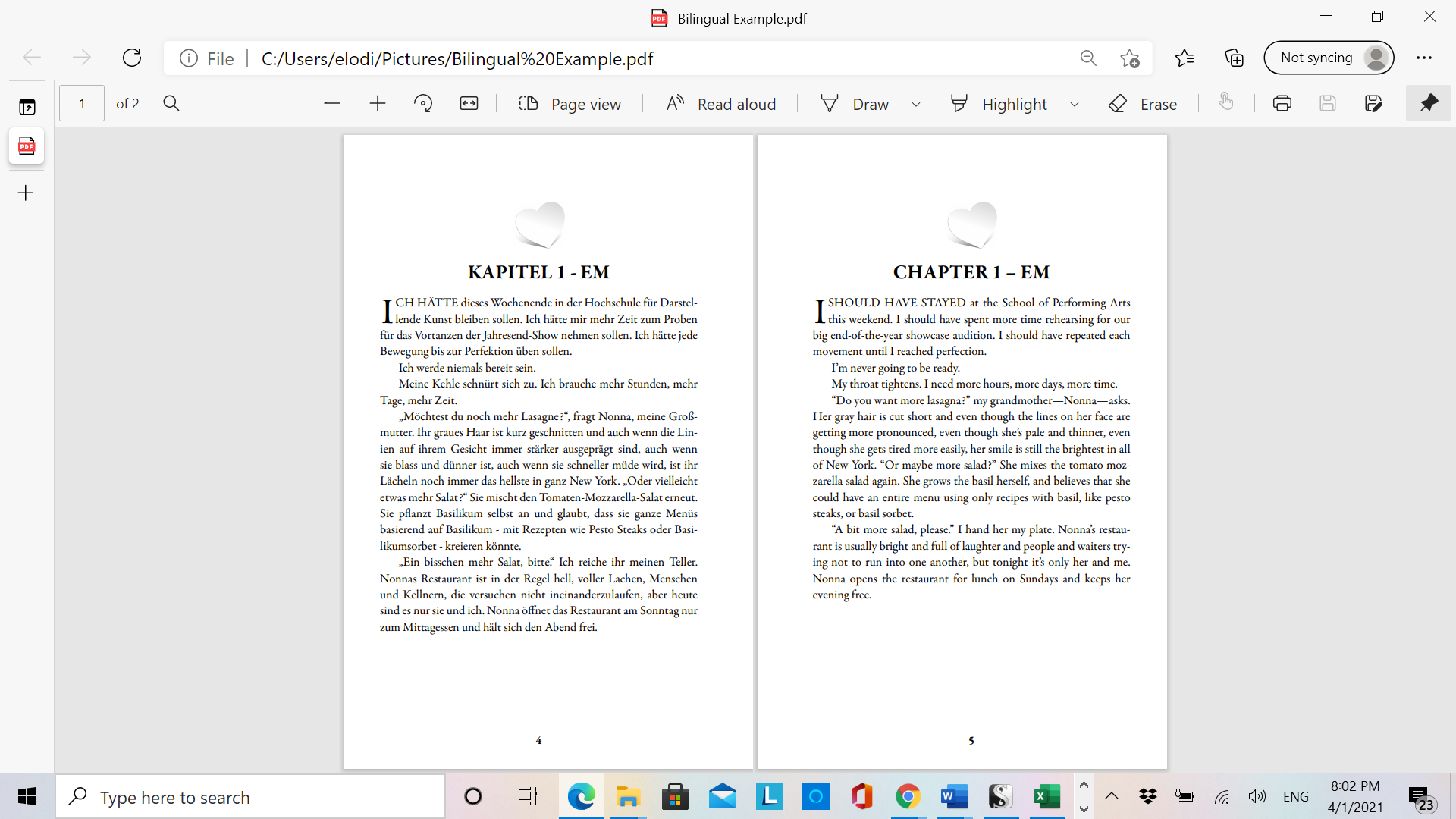Open the Page view menu
This screenshot has height=819, width=1456.
tap(570, 104)
